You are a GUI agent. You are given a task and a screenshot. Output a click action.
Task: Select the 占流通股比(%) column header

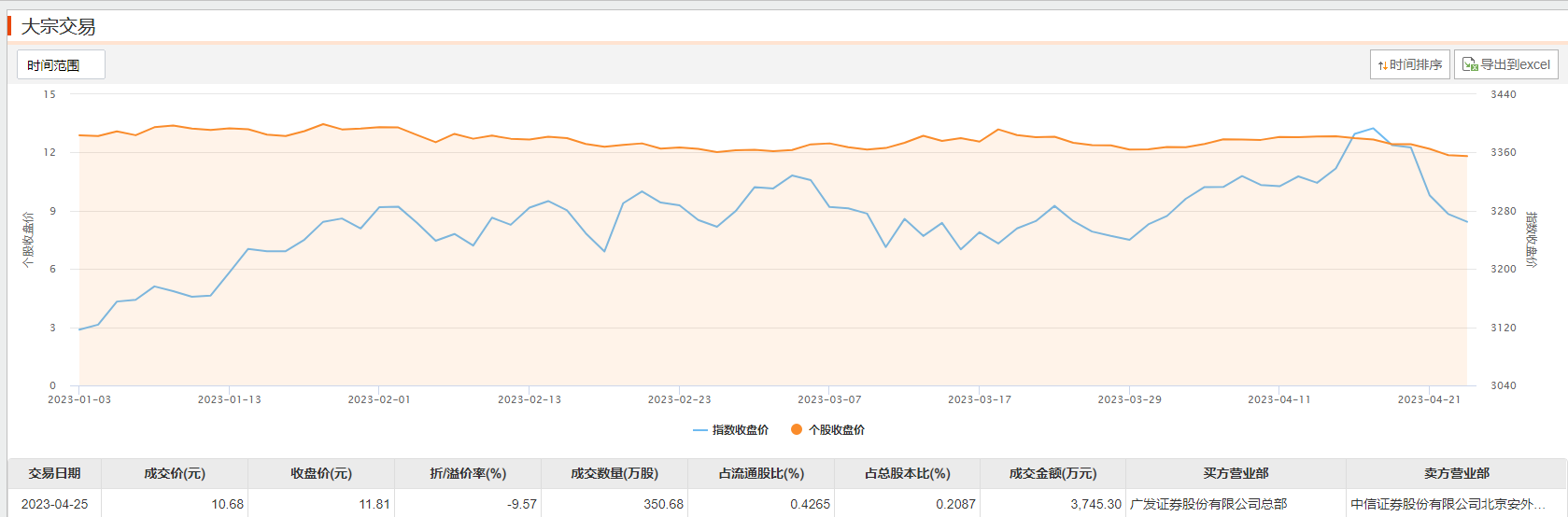tap(761, 473)
